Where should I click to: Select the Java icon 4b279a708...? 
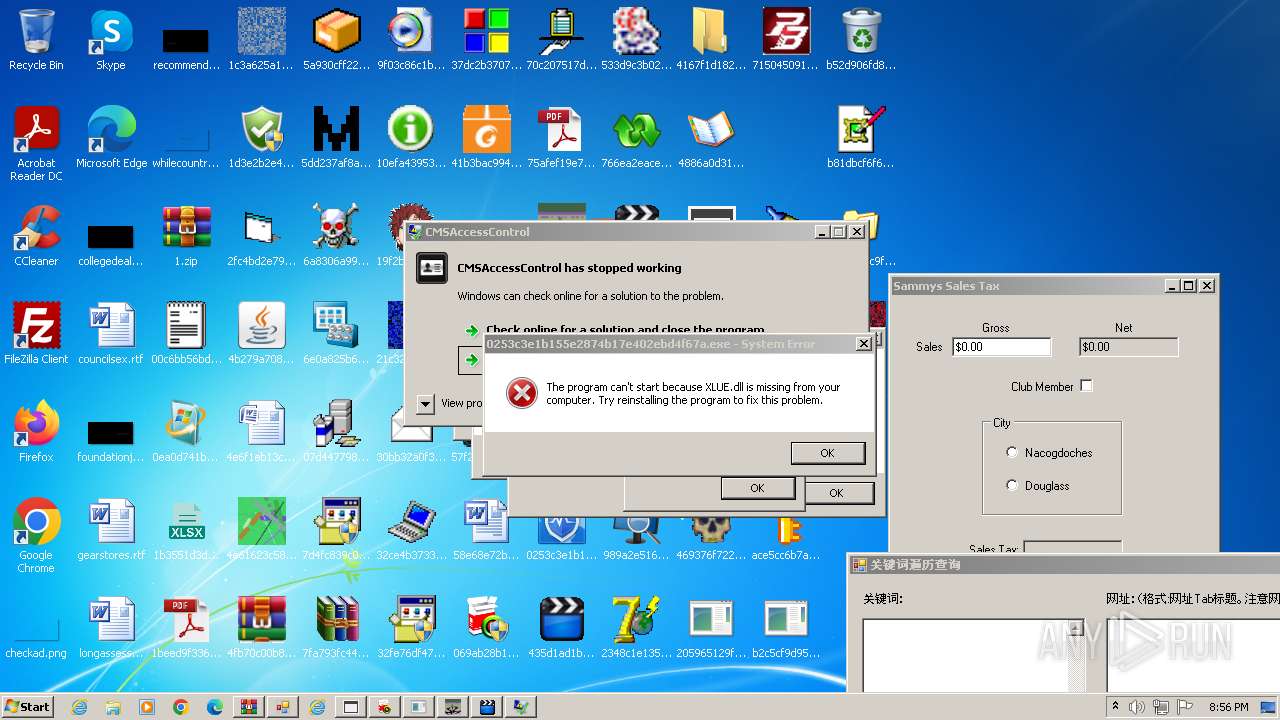pyautogui.click(x=261, y=334)
